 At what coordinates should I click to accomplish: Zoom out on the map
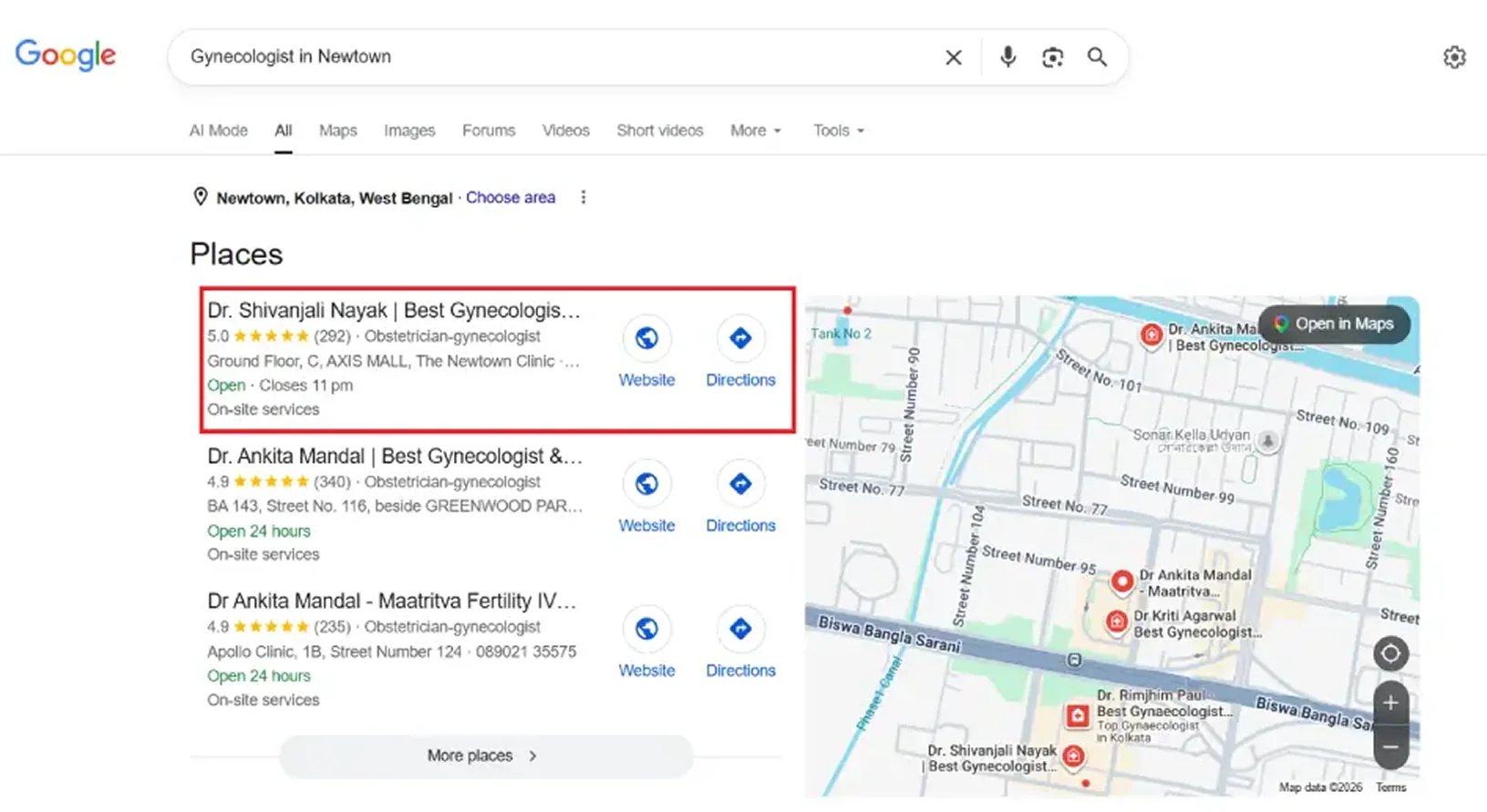[x=1390, y=747]
